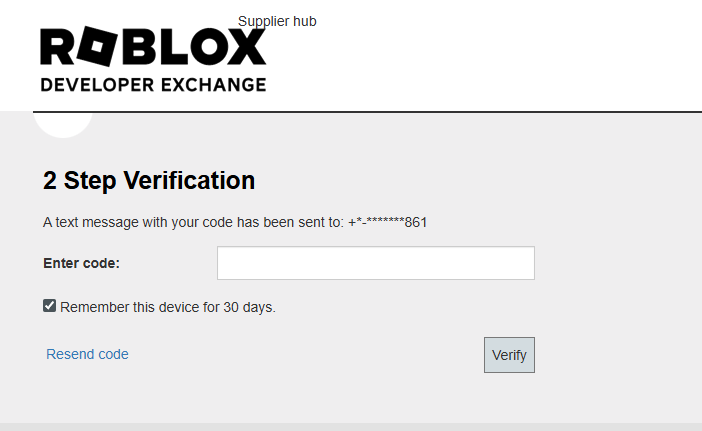The width and height of the screenshot is (702, 431).
Task: Click the 'Remember this device for 30 days' label
Action: pyautogui.click(x=167, y=307)
